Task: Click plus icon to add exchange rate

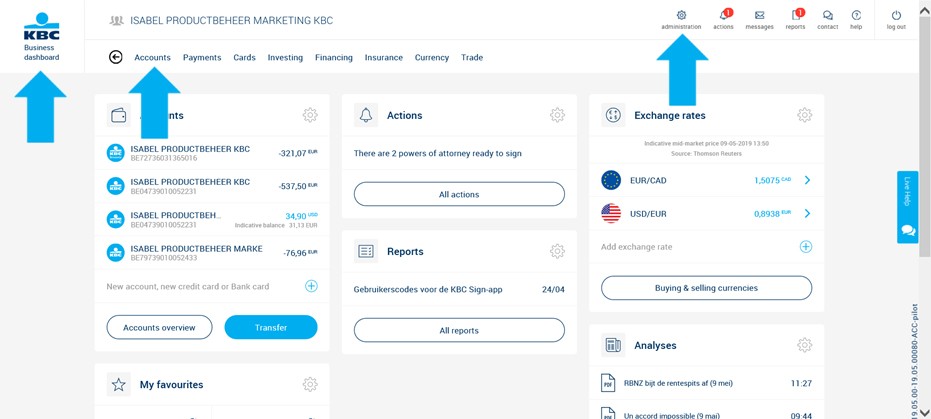Action: click(x=806, y=247)
